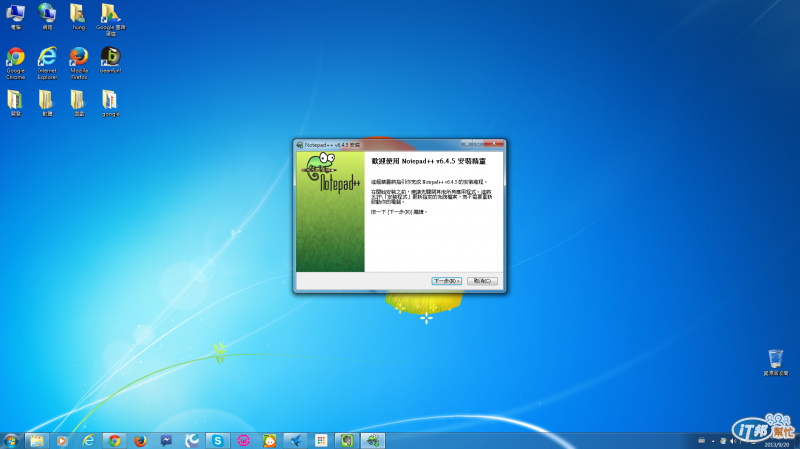Launch Google Chrome desktop shortcut

click(15, 63)
